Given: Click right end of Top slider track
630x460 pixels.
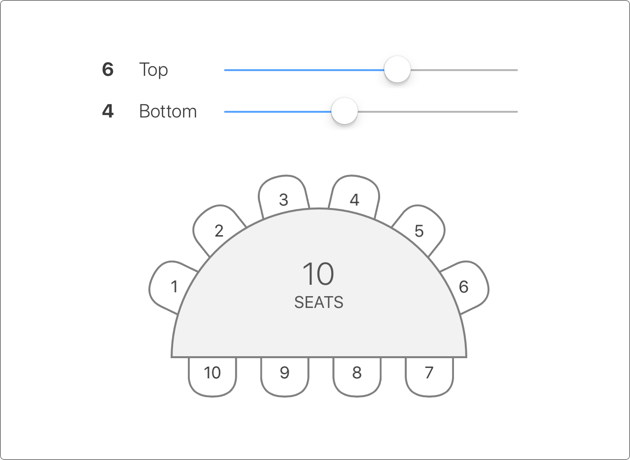Looking at the screenshot, I should (x=514, y=70).
